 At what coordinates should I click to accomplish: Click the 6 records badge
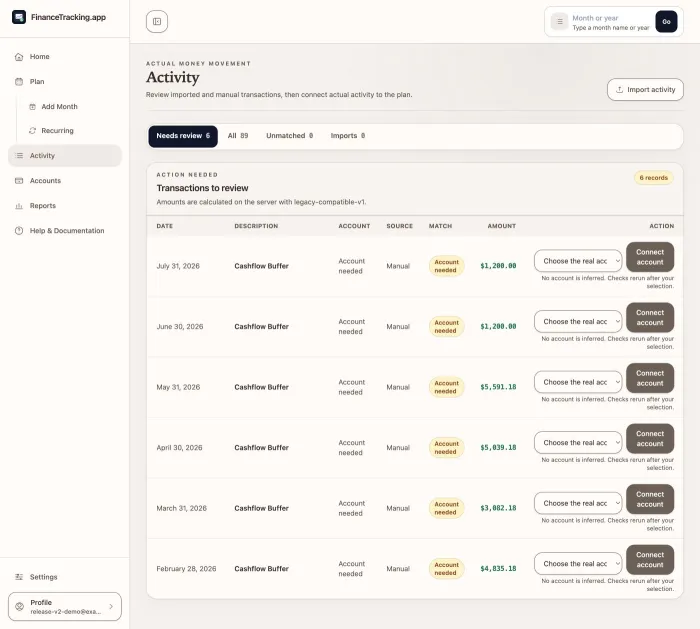tap(654, 178)
